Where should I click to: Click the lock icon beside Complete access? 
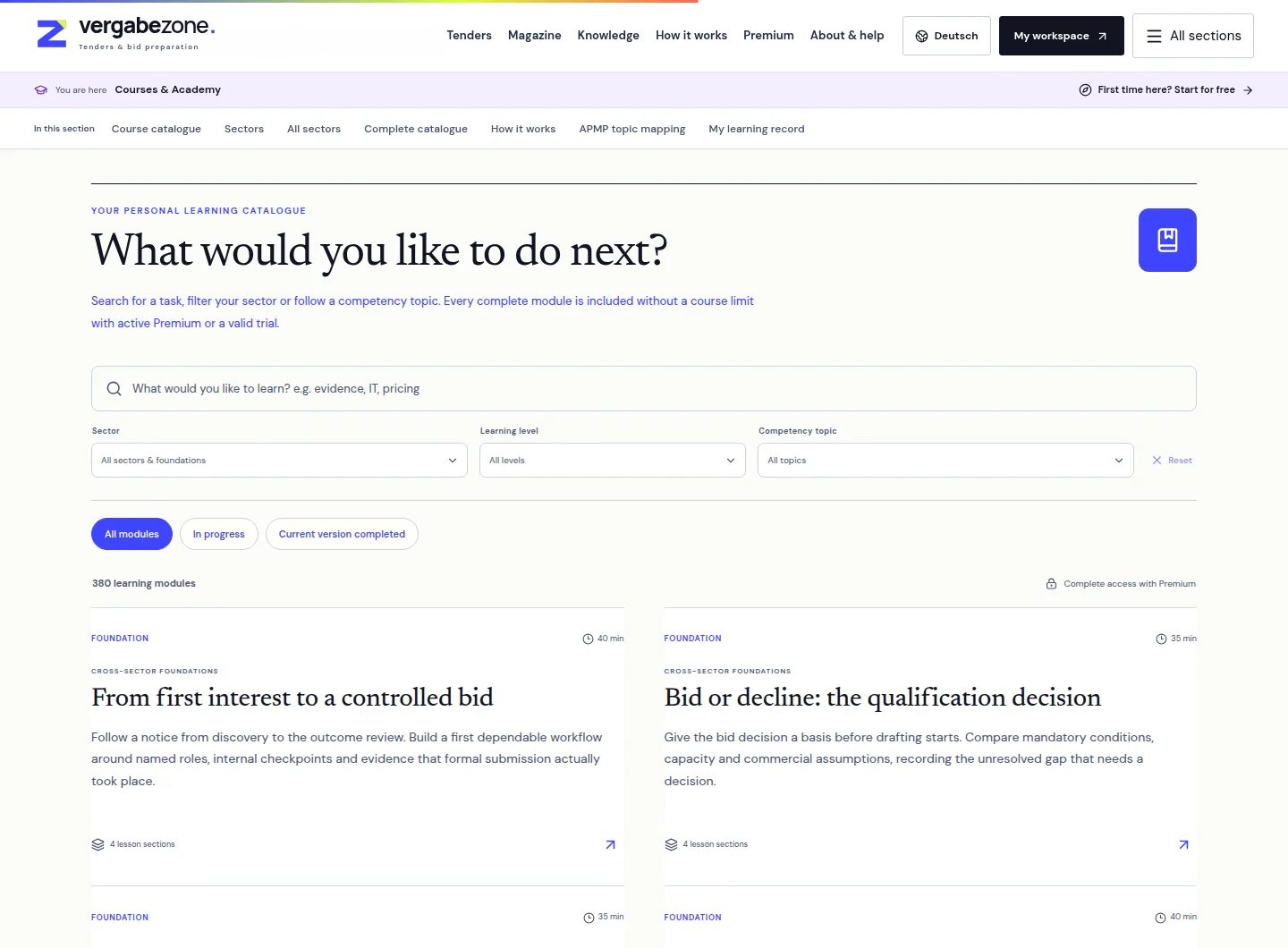[1052, 584]
